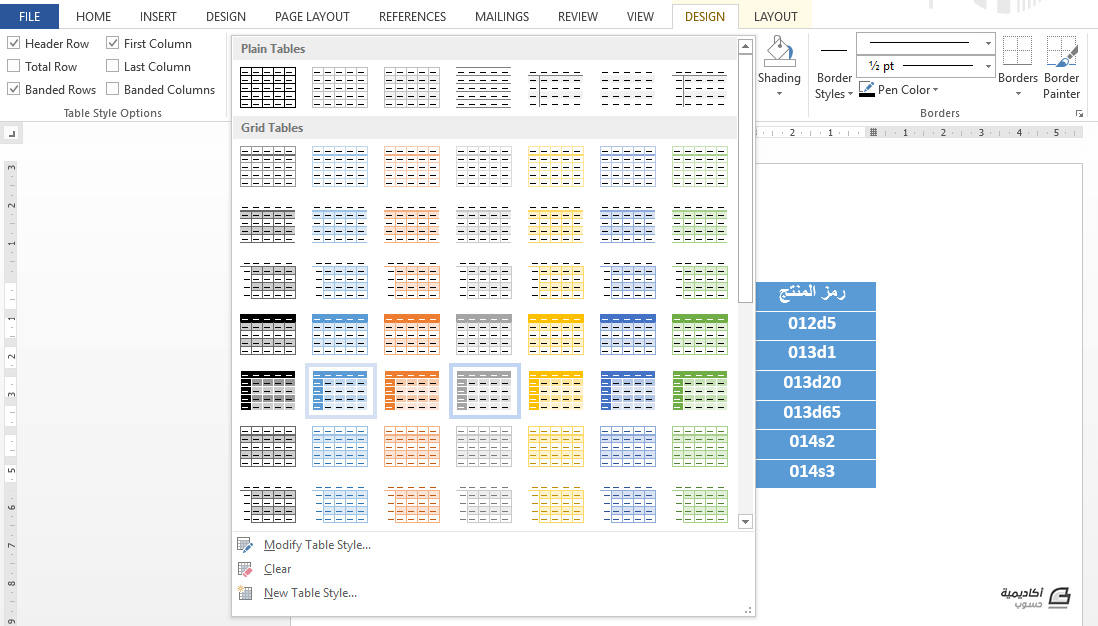Enable the Banded Columns checkbox
This screenshot has height=626, width=1098.
pos(112,90)
